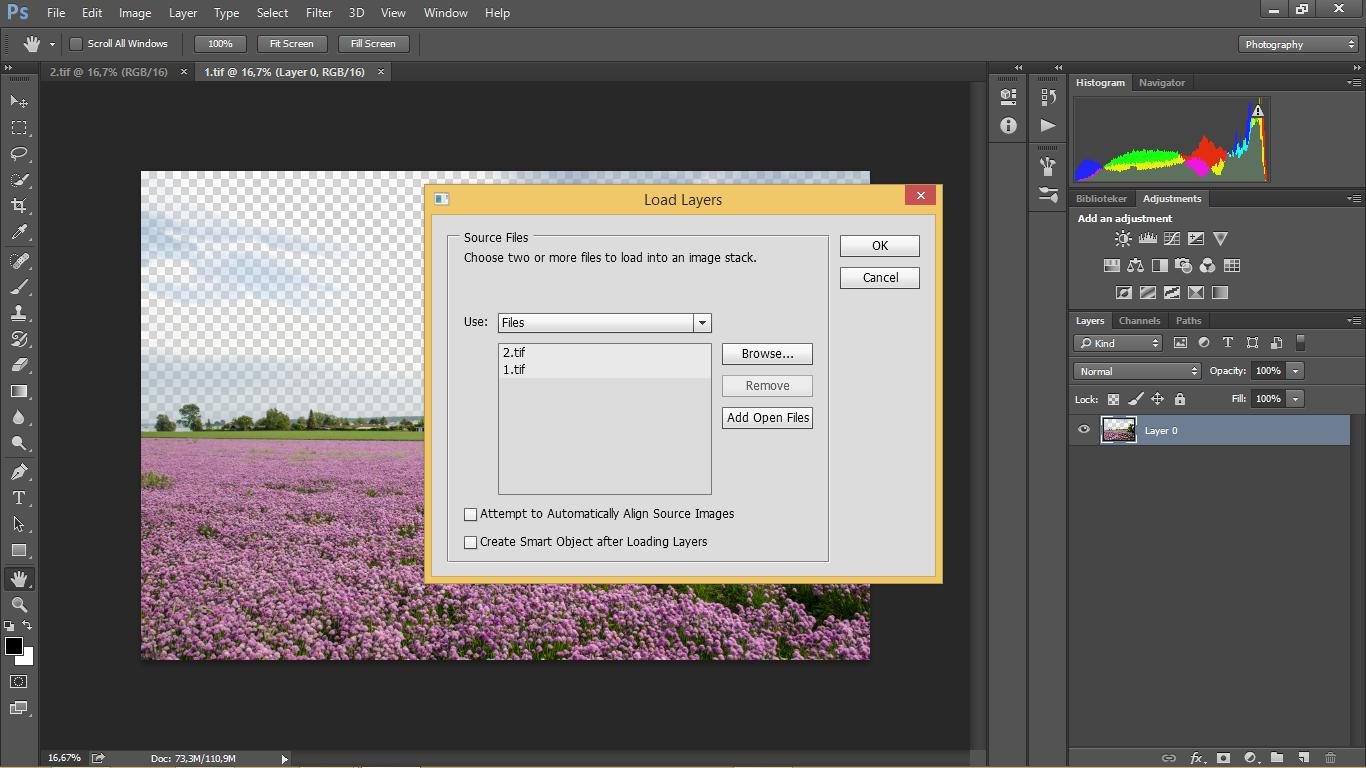1366x768 pixels.
Task: Click the Browse... button
Action: (767, 354)
